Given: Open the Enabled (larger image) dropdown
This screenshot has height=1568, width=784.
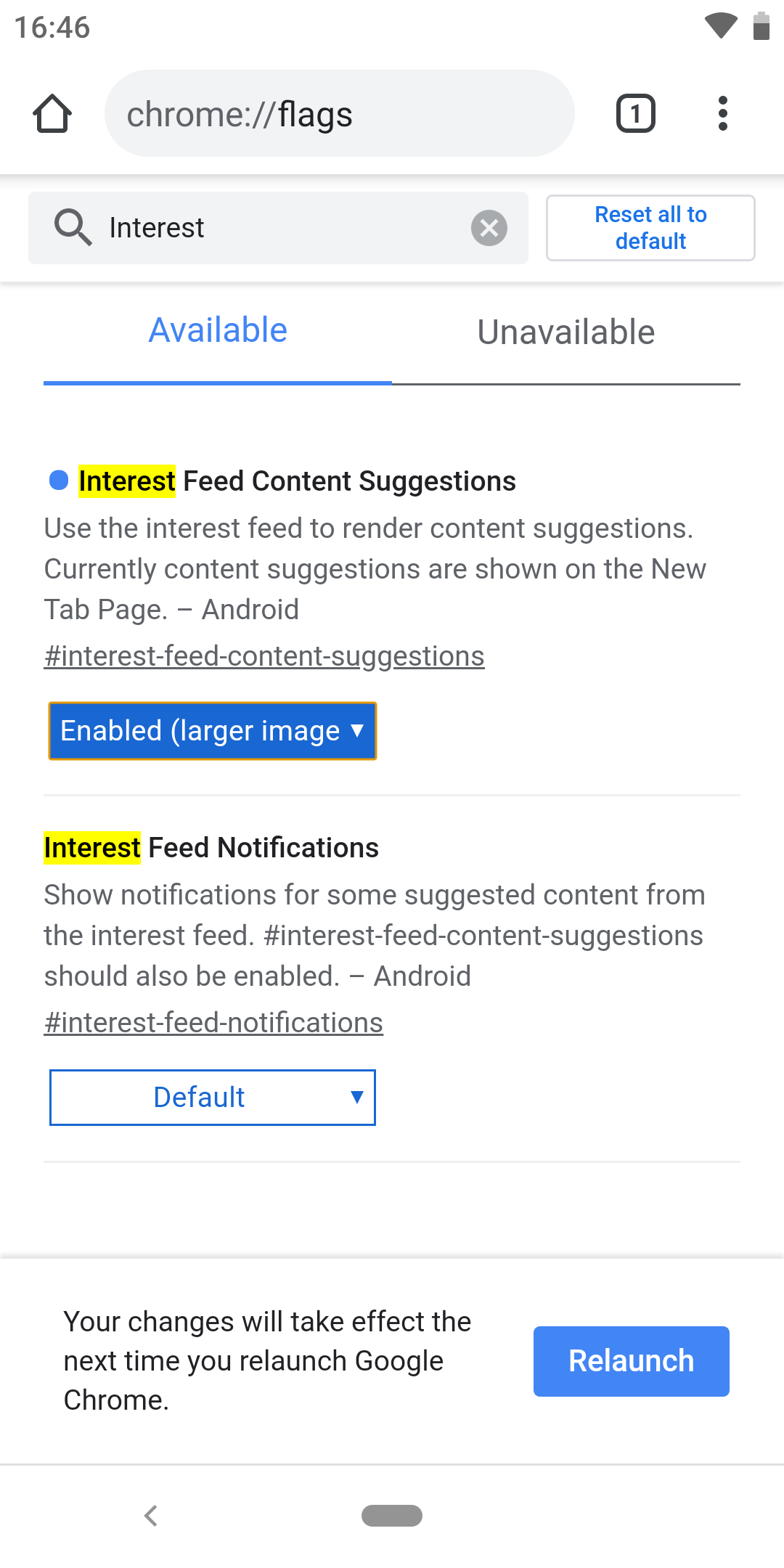Looking at the screenshot, I should (x=213, y=731).
